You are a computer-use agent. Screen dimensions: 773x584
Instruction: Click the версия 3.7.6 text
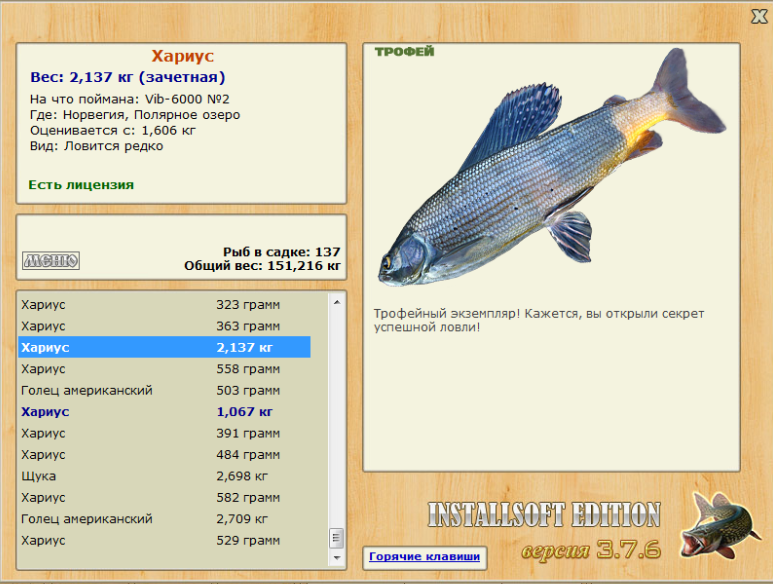[591, 550]
